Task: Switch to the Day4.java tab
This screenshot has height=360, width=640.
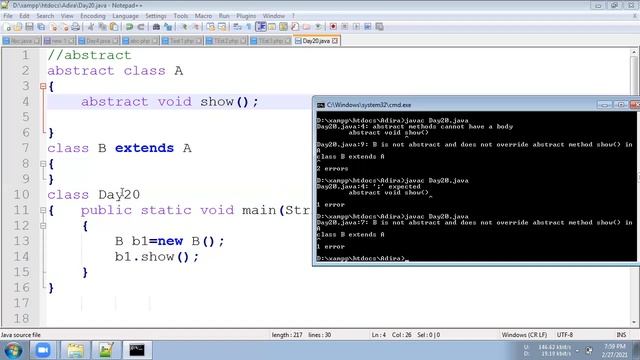Action: [x=98, y=41]
